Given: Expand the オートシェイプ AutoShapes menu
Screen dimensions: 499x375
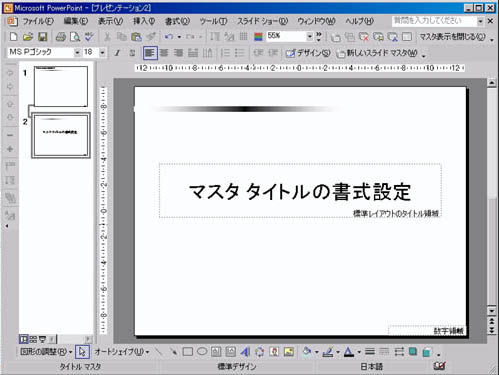Looking at the screenshot, I should click(x=121, y=352).
